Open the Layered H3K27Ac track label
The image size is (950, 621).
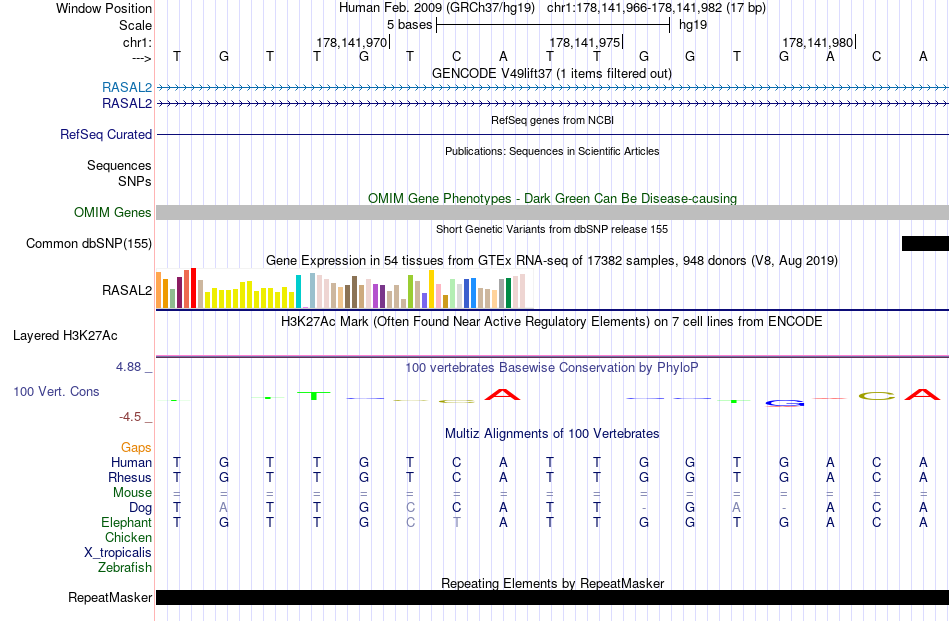[65, 336]
